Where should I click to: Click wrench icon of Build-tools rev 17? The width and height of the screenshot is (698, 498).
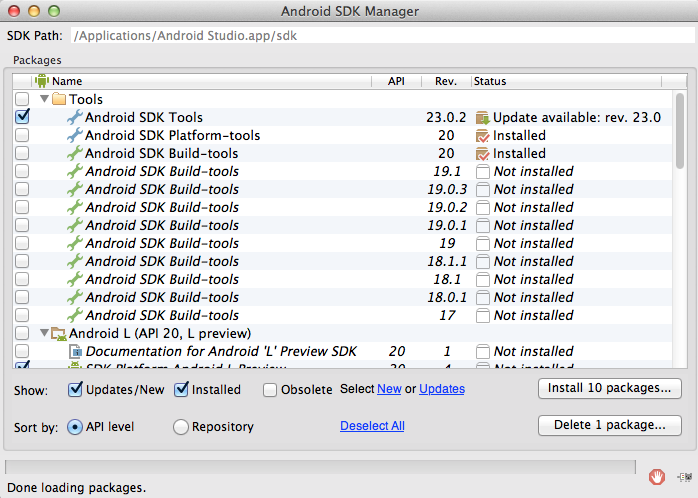74,315
